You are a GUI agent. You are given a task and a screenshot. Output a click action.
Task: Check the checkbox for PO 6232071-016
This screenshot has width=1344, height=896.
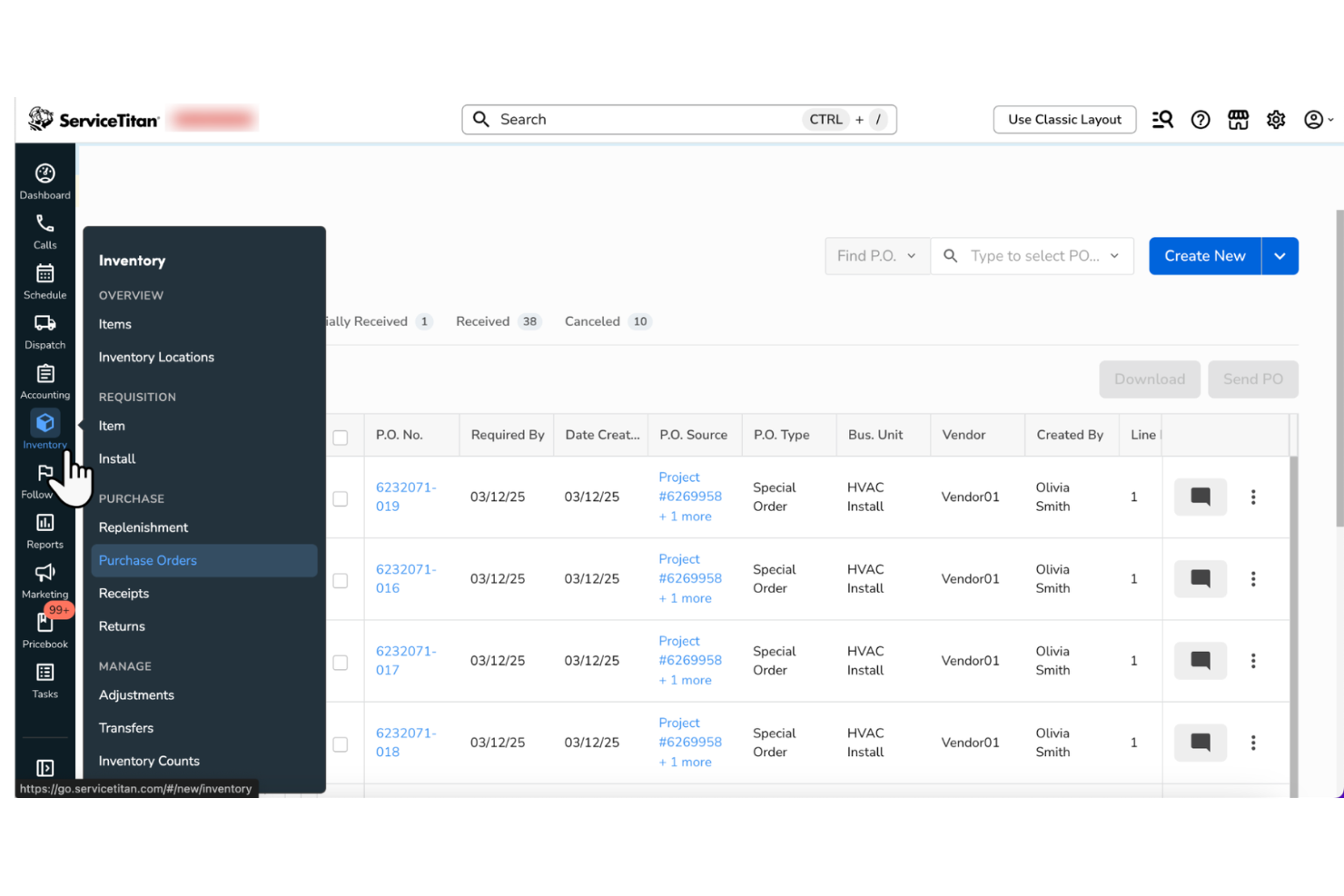341,579
